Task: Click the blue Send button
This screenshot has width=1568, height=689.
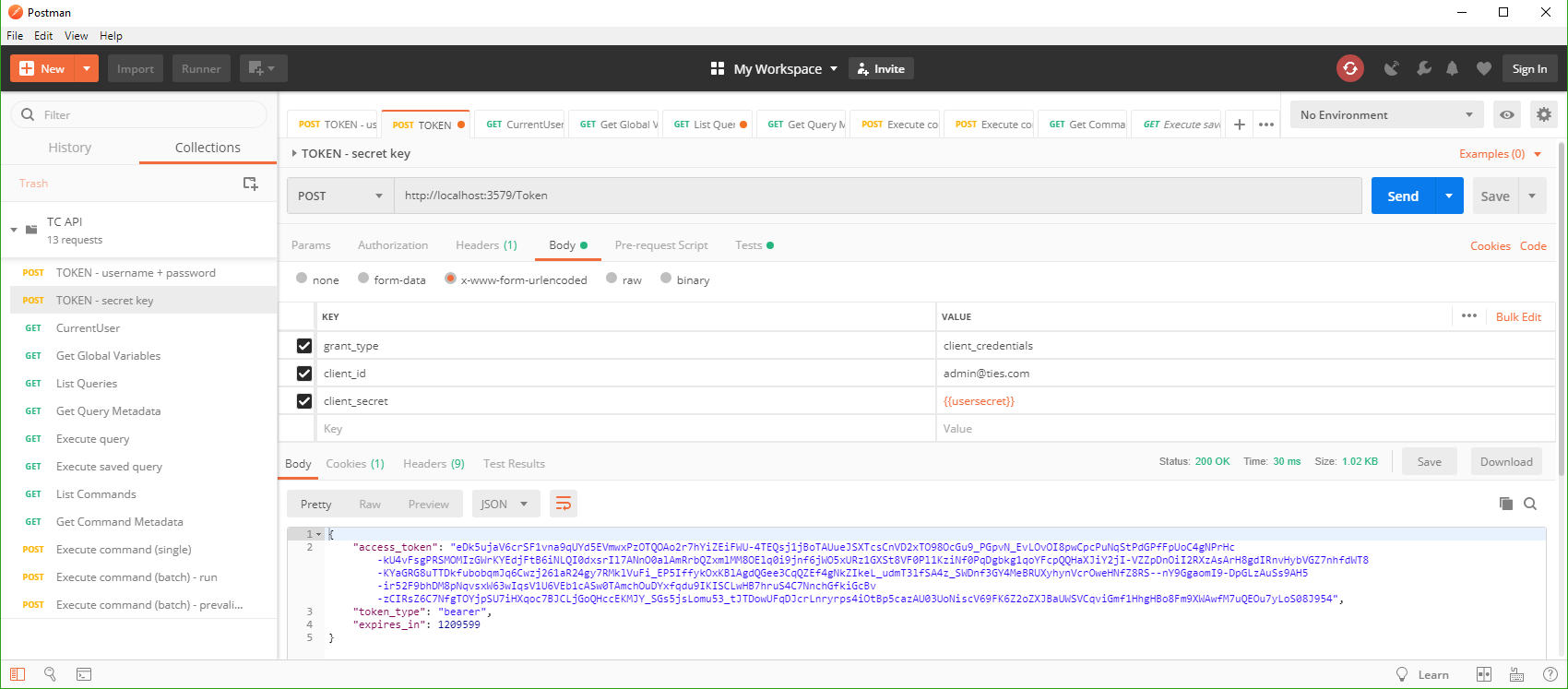Action: click(1402, 196)
